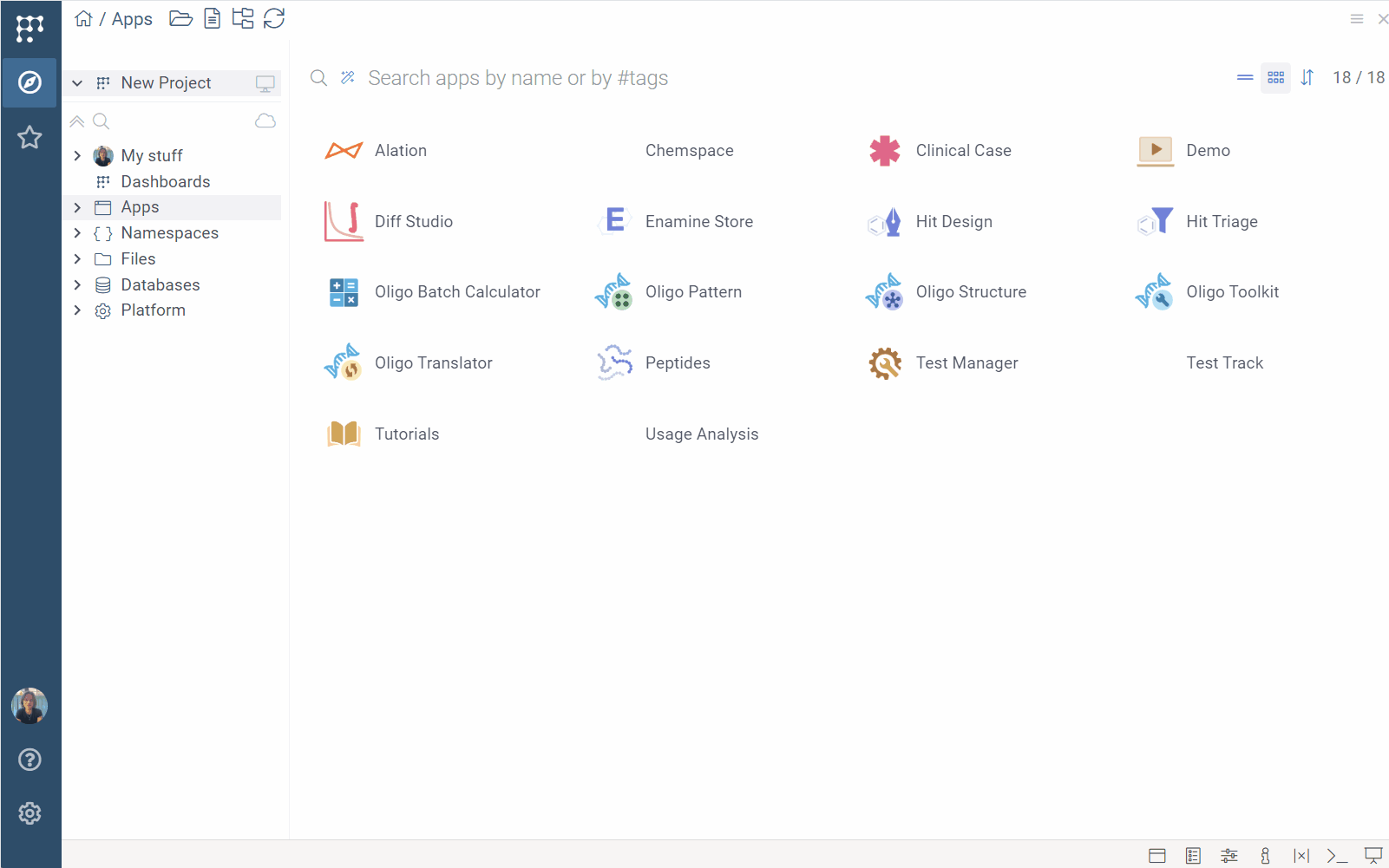Expand the My stuff tree node
1389x868 pixels.
point(77,156)
